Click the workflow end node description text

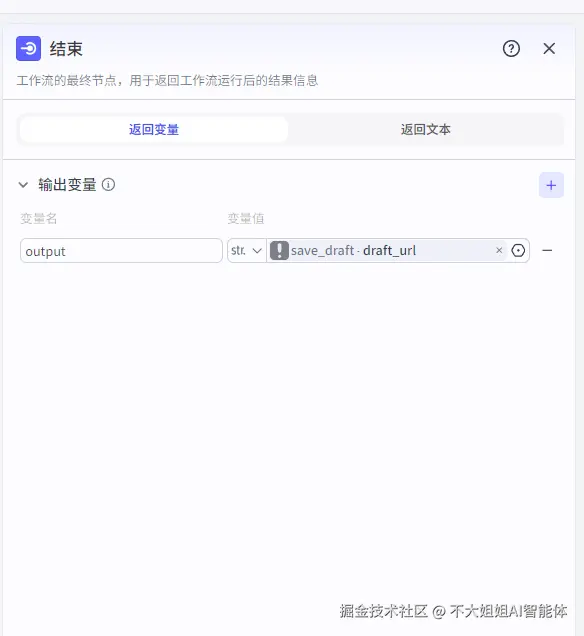(x=167, y=80)
